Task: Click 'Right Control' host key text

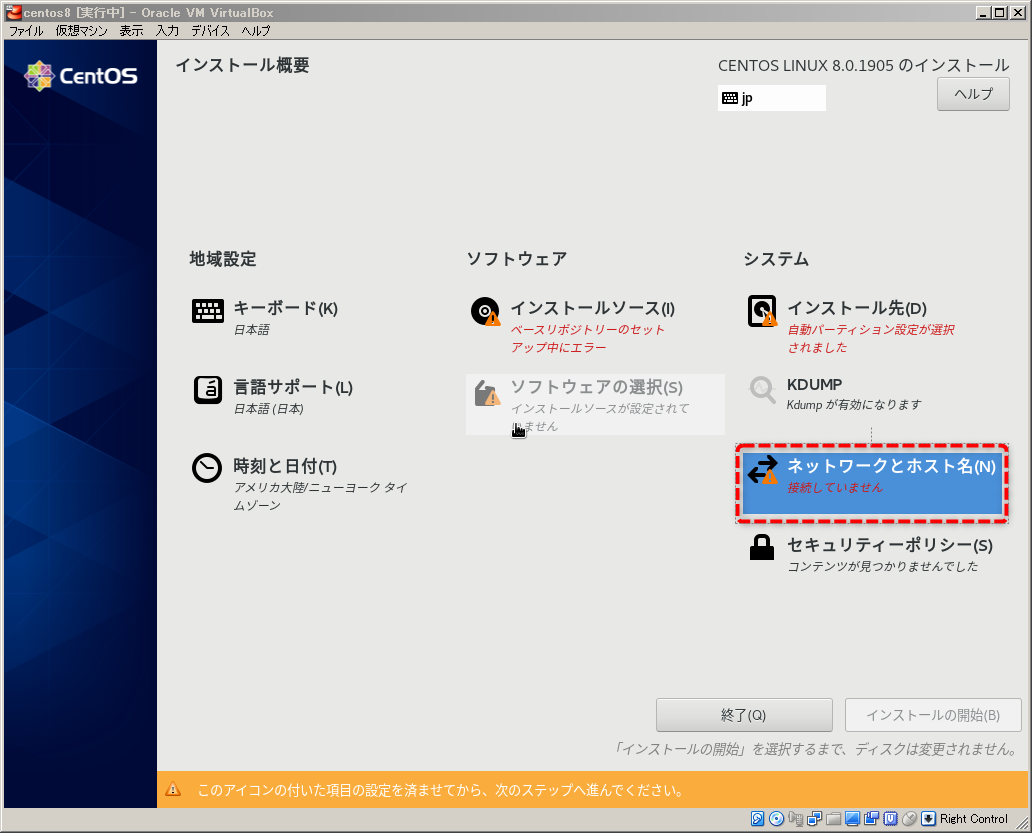Action: click(973, 819)
